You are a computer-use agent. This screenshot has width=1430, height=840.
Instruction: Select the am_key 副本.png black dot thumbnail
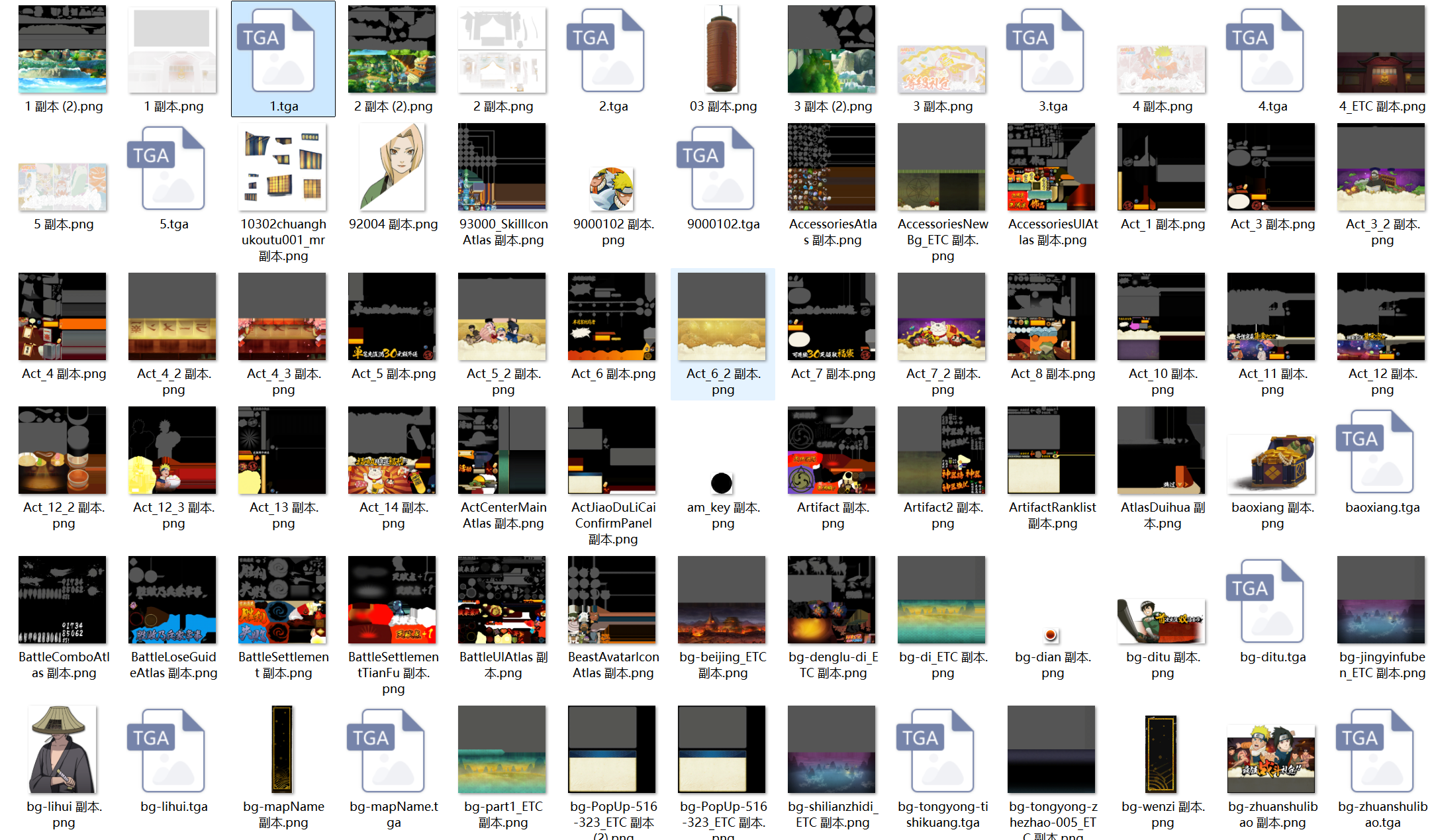[722, 483]
